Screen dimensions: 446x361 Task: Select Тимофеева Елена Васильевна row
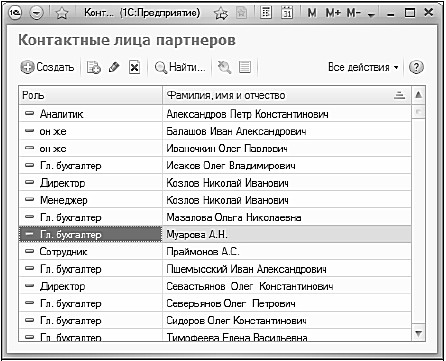point(215,336)
